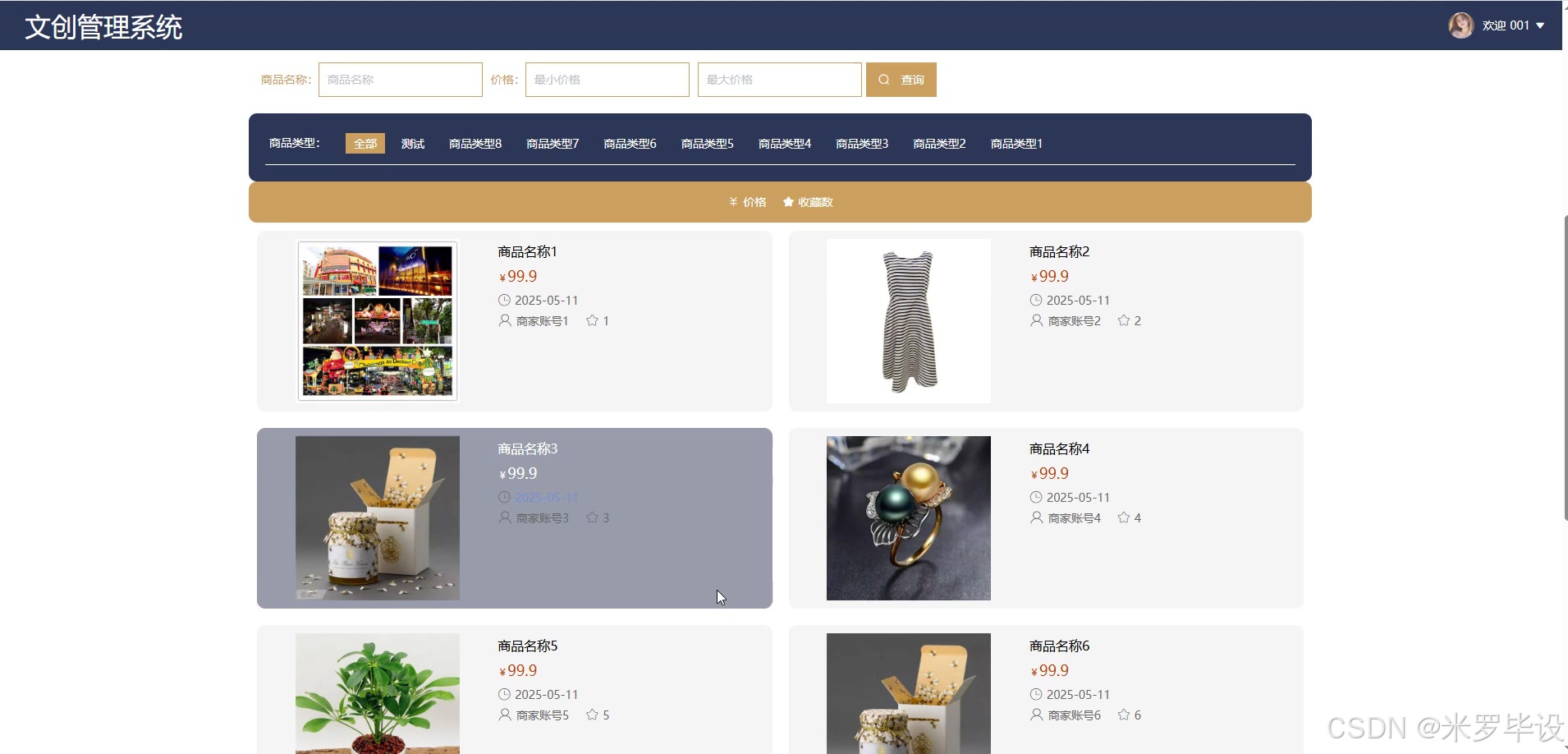Filter by 商品类型2

(939, 144)
